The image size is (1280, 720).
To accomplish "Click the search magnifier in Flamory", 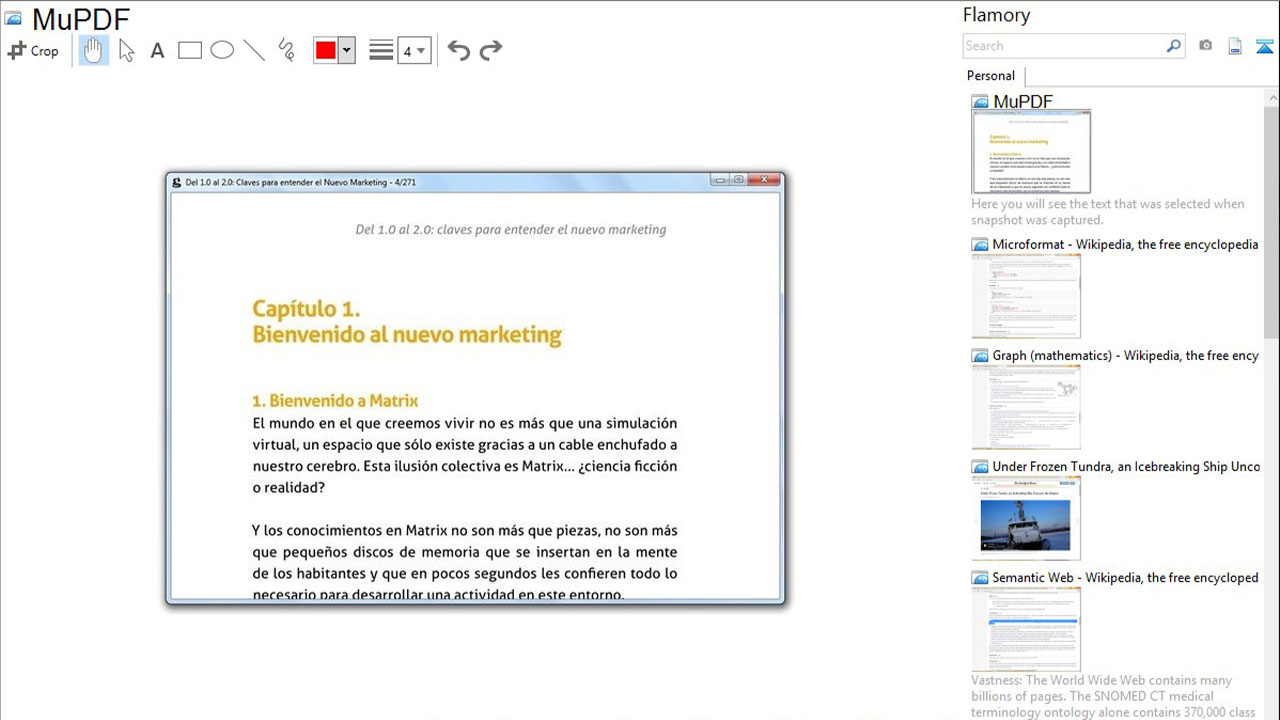I will point(1172,46).
